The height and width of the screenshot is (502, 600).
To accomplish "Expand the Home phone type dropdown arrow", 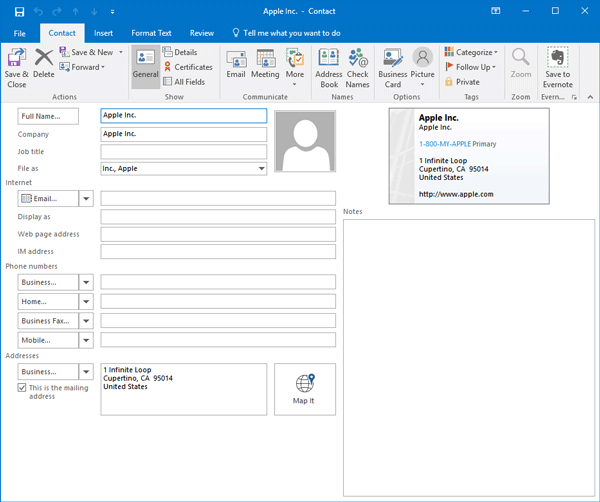I will pos(86,302).
